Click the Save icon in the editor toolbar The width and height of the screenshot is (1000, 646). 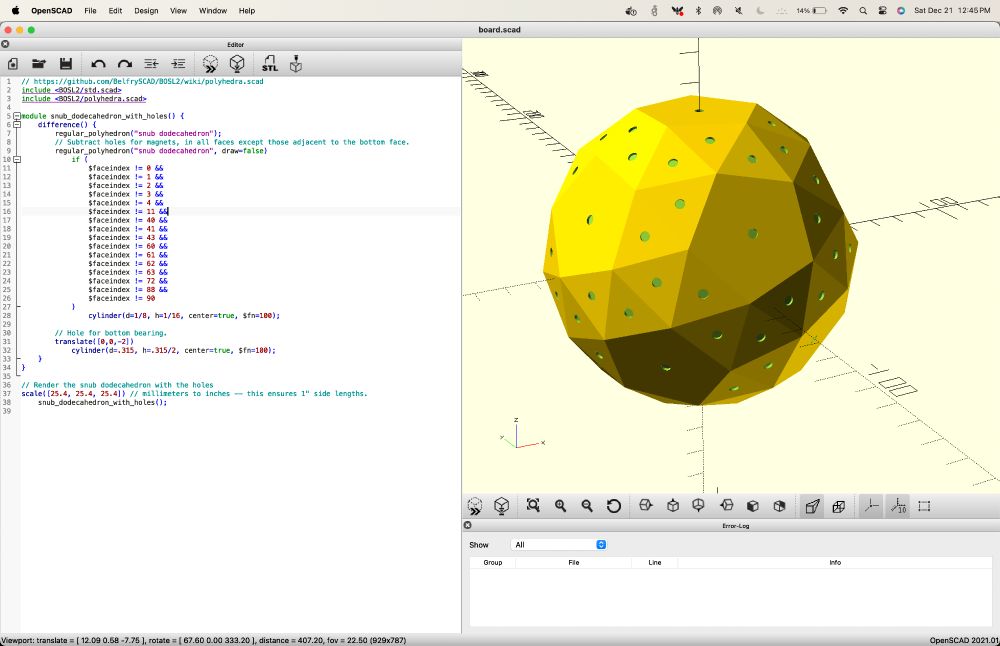pyautogui.click(x=65, y=63)
